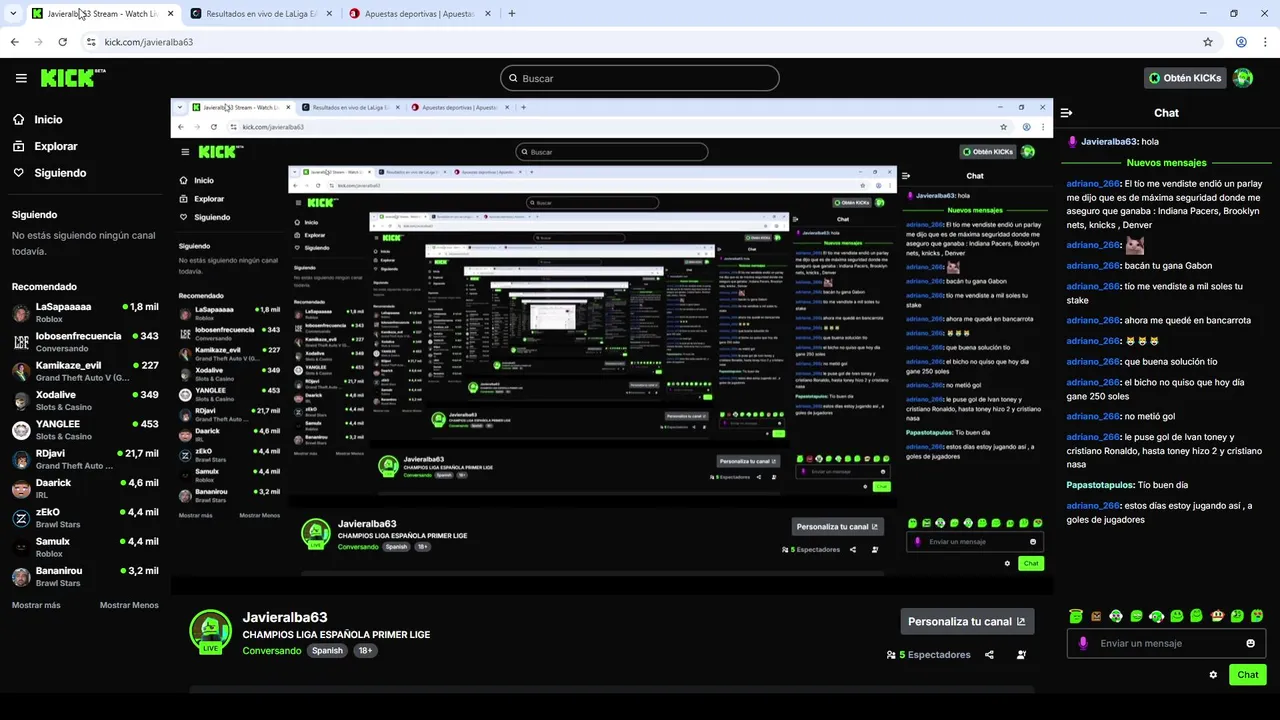Click the profile avatar next to Obtén KICKs
1280x720 pixels.
[1243, 78]
